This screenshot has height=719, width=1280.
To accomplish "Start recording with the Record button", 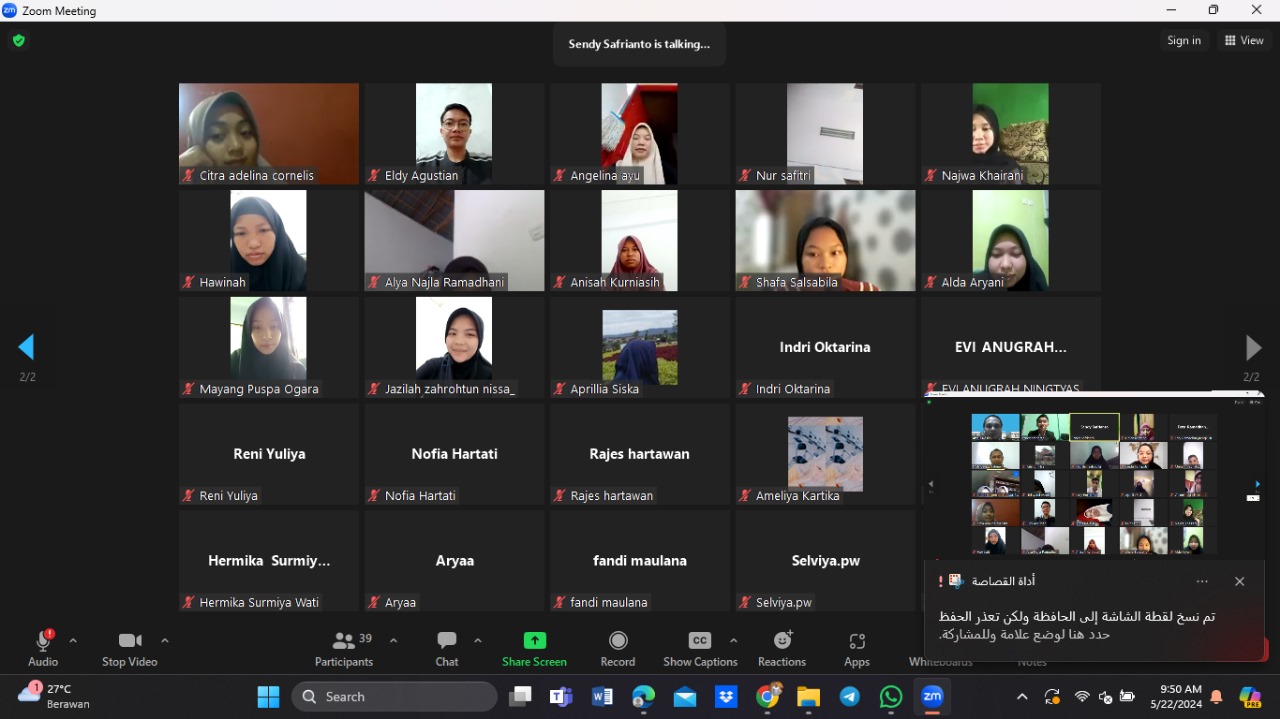I will [618, 648].
